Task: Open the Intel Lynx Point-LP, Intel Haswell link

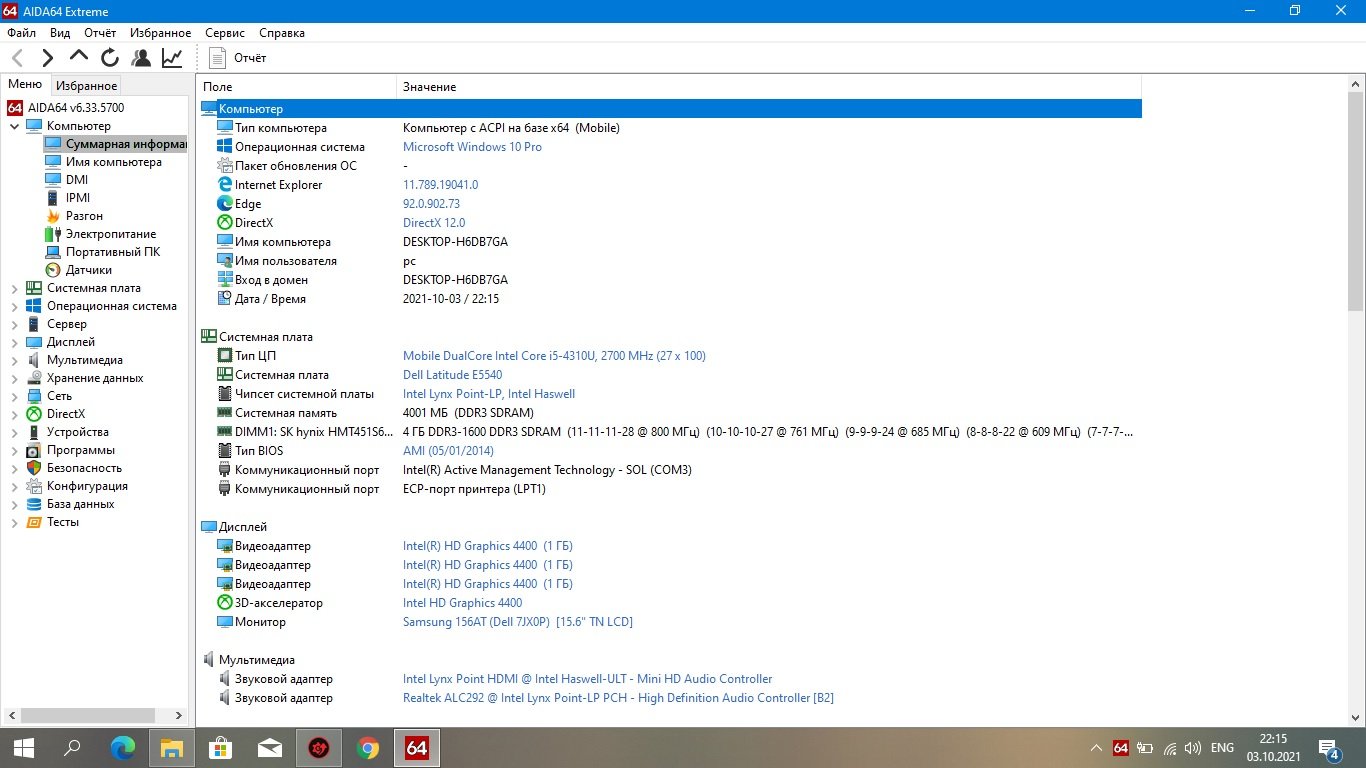Action: [489, 394]
